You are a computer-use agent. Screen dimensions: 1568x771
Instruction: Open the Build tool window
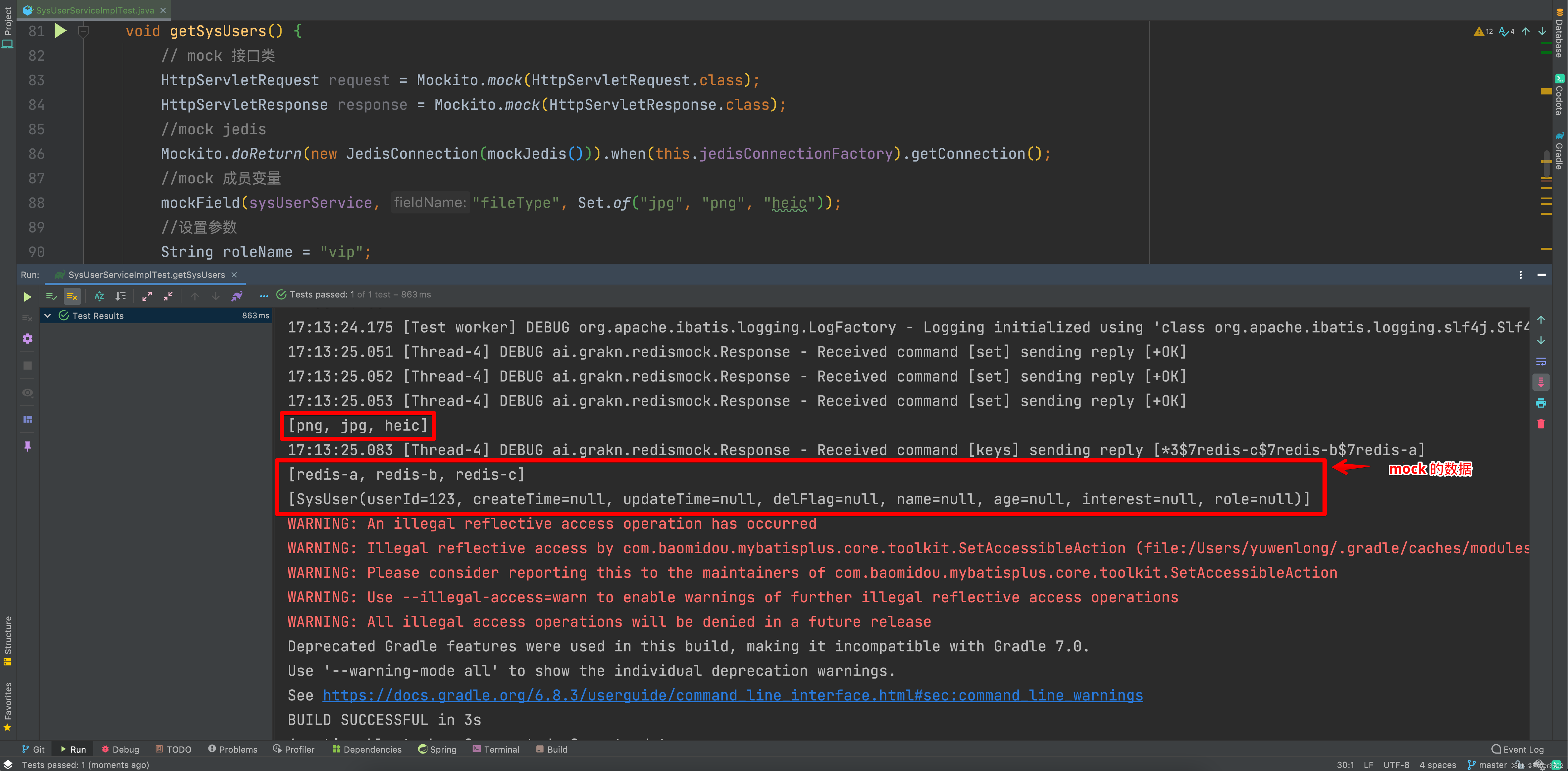tap(551, 749)
